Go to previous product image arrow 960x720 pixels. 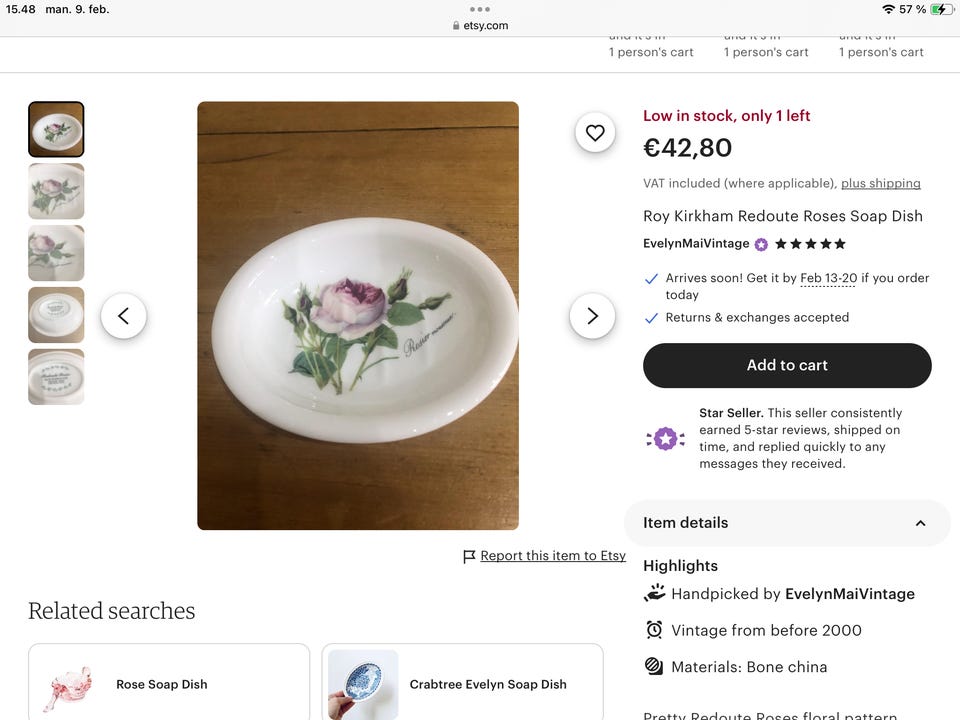124,316
